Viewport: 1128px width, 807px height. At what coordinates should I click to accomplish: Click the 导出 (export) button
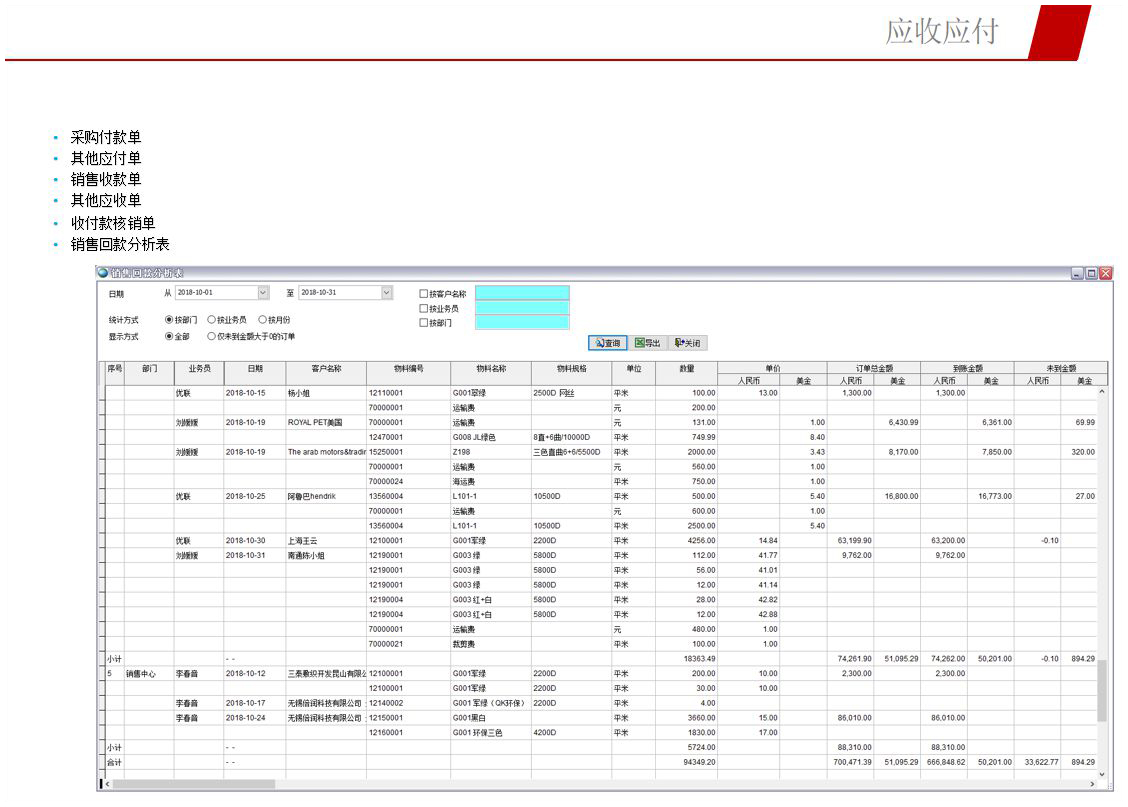pyautogui.click(x=647, y=343)
